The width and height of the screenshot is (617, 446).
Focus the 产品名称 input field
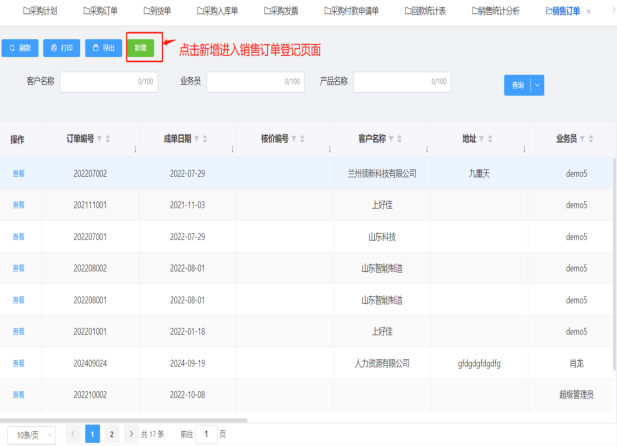point(402,82)
